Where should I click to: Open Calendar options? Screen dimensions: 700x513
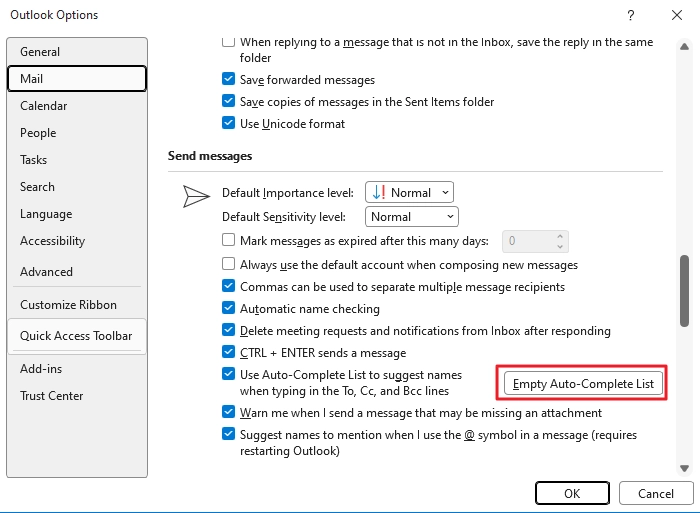point(77,106)
